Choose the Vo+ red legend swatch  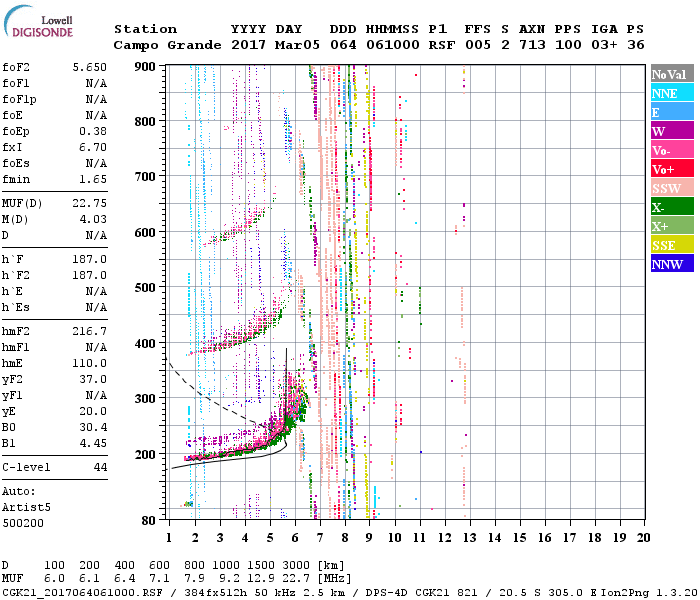[x=672, y=169]
